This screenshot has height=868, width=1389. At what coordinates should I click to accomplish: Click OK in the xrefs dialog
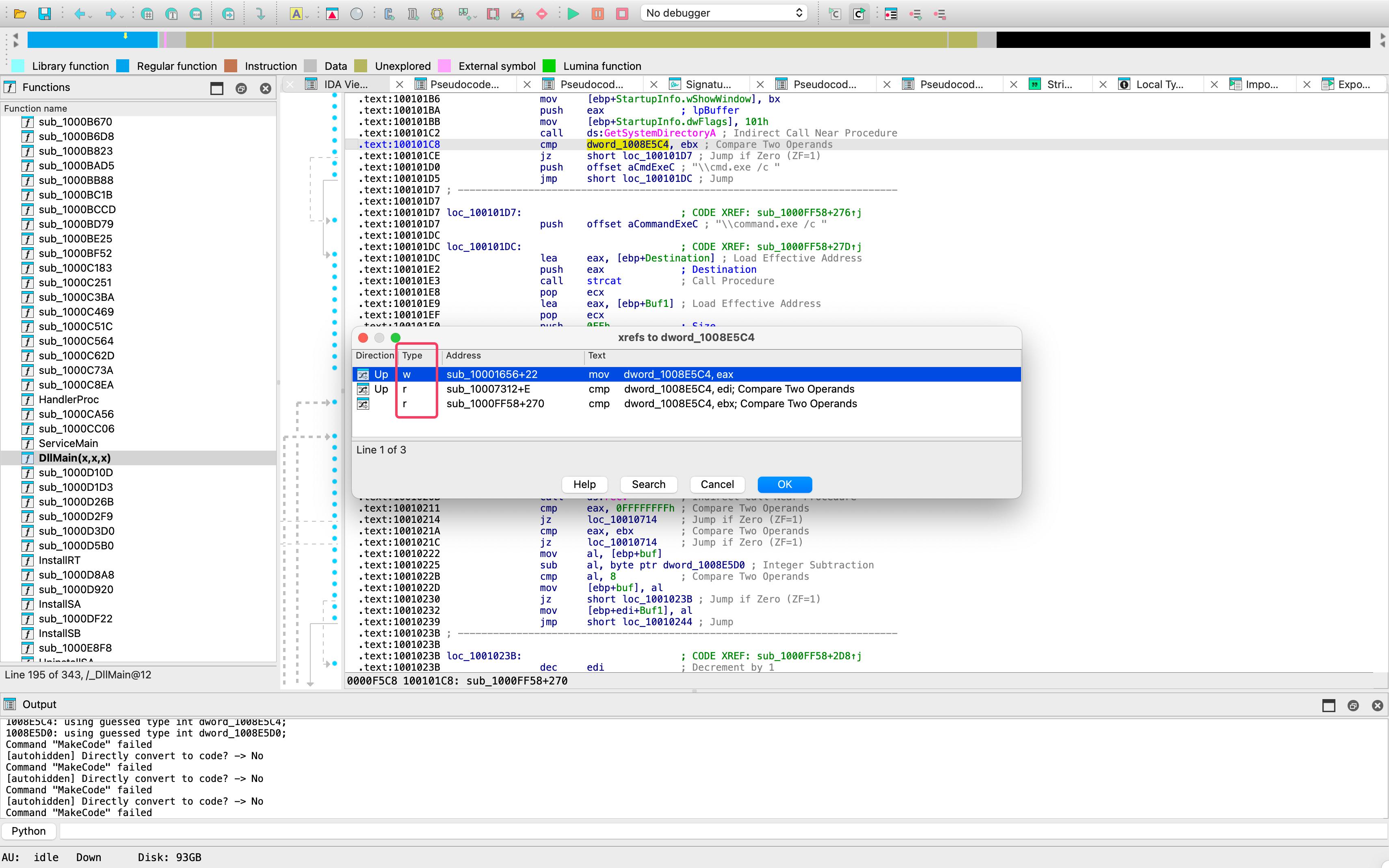pyautogui.click(x=784, y=484)
